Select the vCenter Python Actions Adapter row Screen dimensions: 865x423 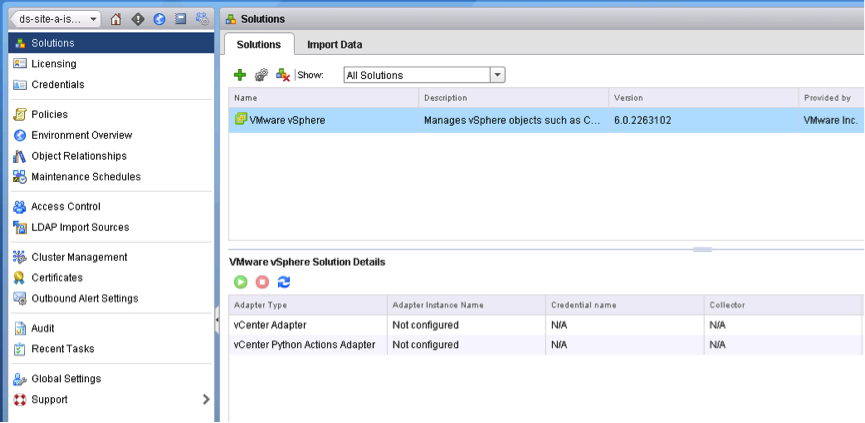click(304, 345)
